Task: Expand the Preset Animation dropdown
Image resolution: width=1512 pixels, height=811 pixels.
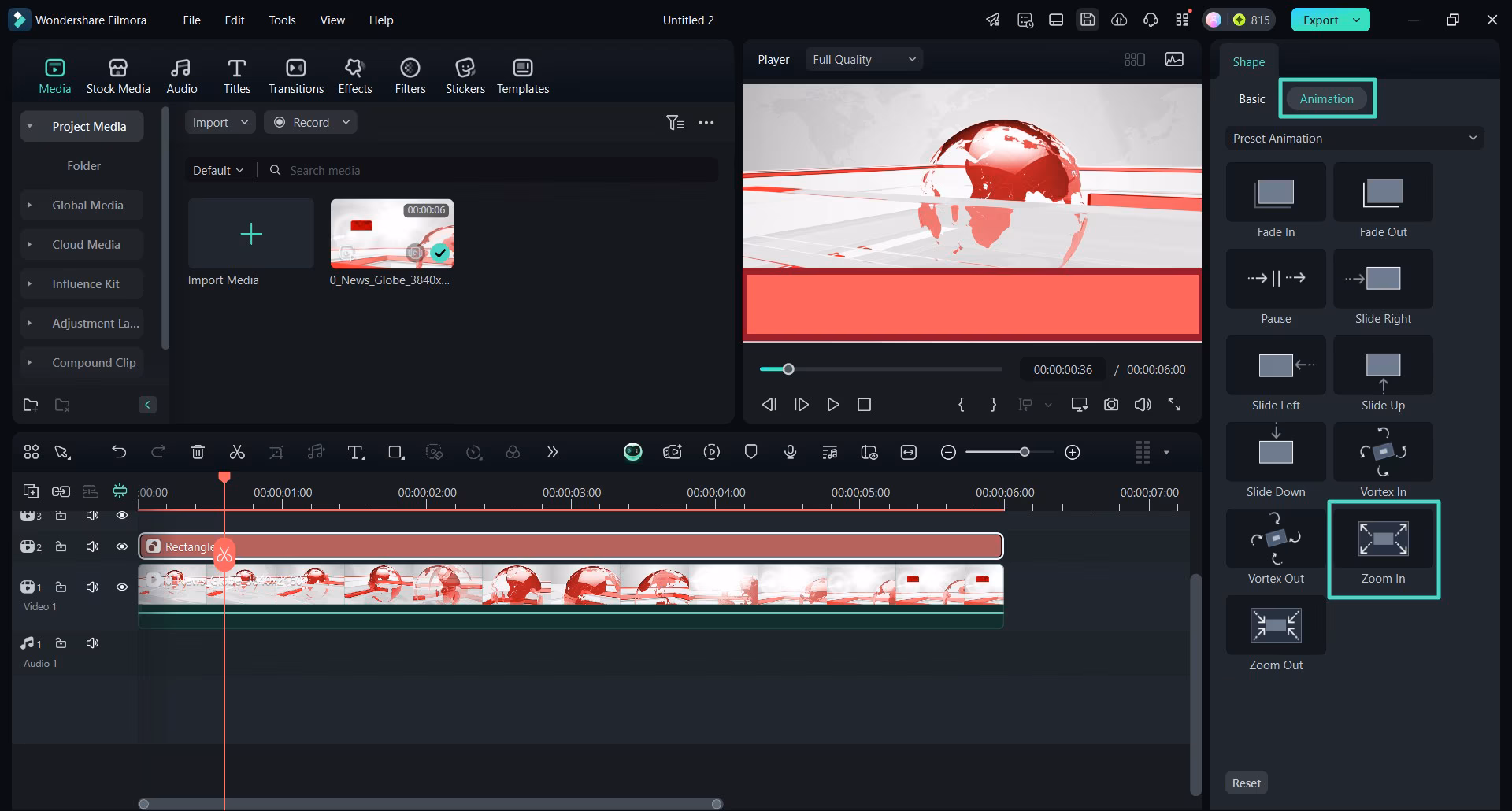Action: click(1354, 139)
